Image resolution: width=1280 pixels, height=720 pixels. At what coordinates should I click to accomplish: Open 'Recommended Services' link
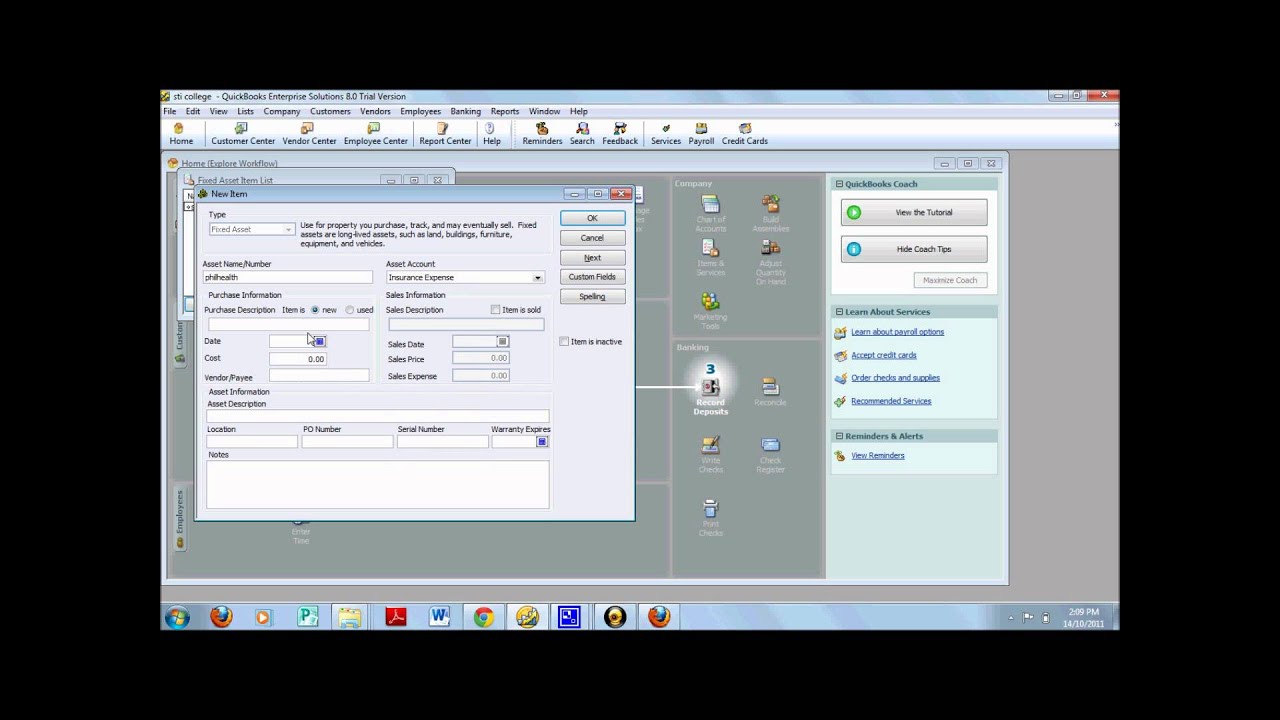click(891, 401)
